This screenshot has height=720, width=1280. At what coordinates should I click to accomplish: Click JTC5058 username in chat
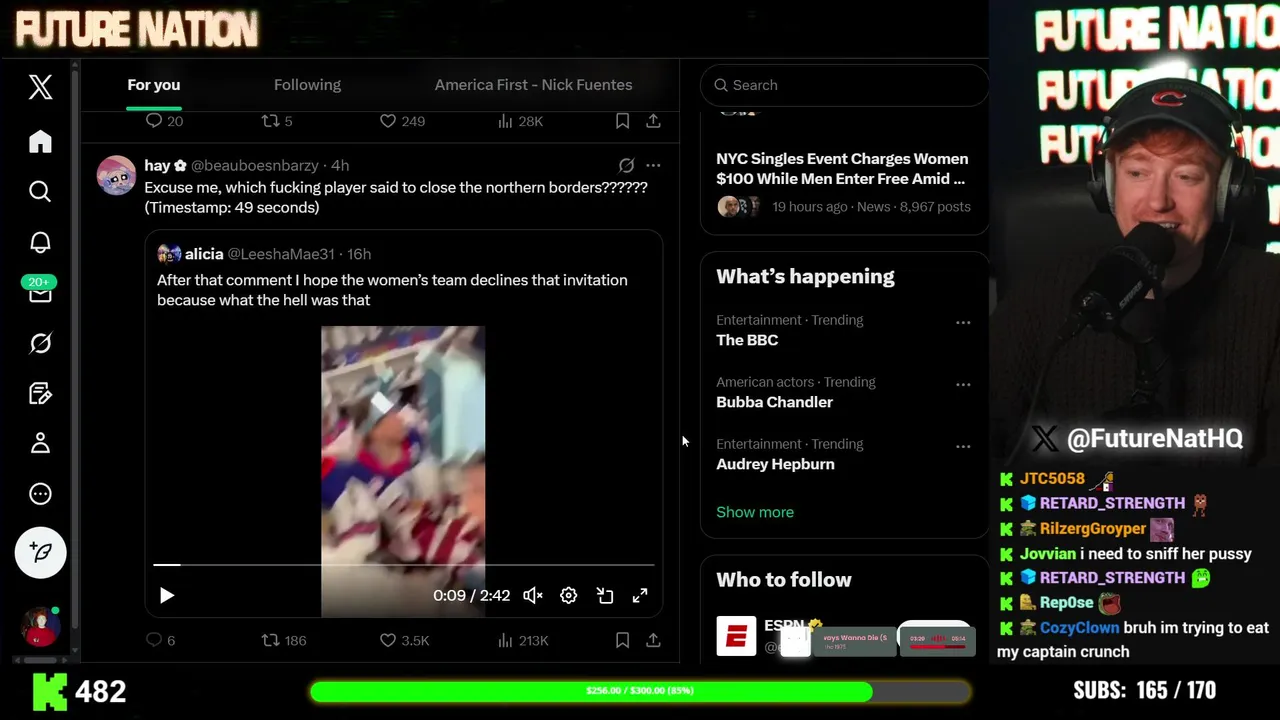[x=1052, y=479]
